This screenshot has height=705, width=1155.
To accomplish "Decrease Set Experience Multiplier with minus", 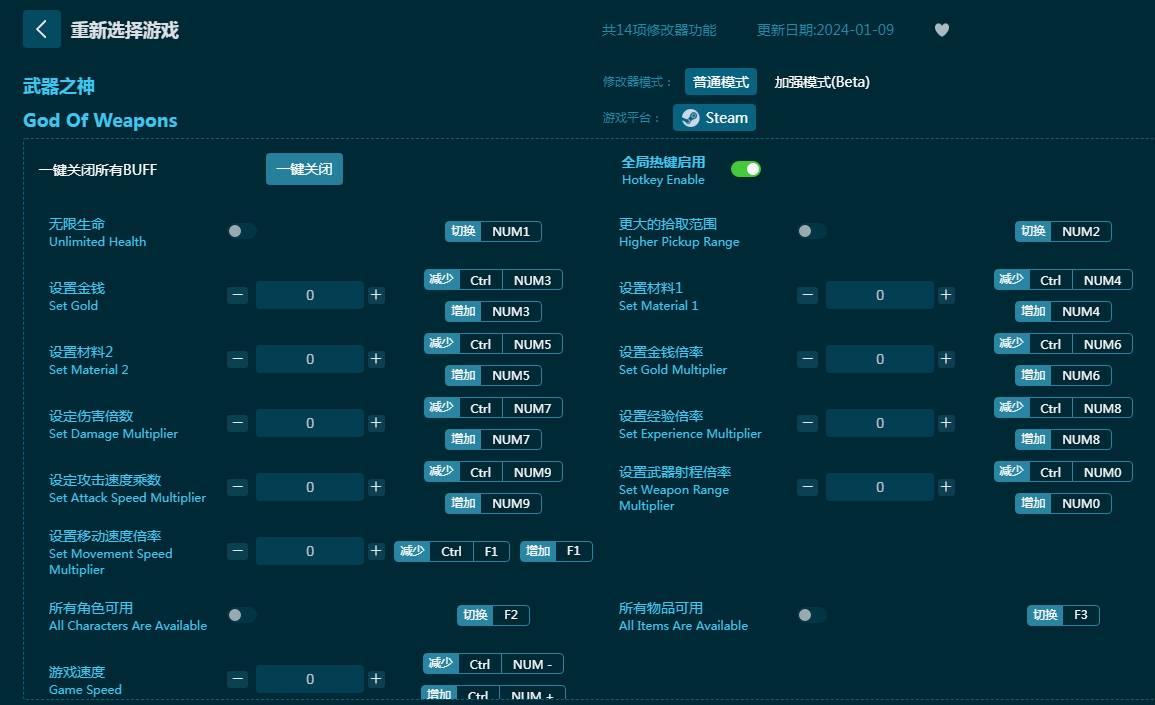I will coord(807,424).
